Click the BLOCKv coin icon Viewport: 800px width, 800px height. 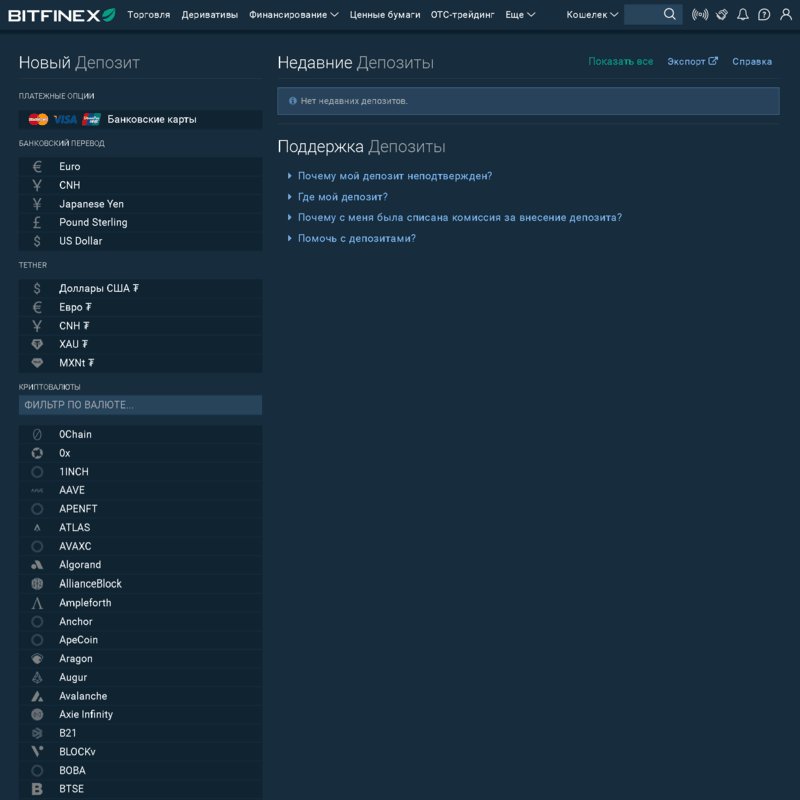click(37, 752)
